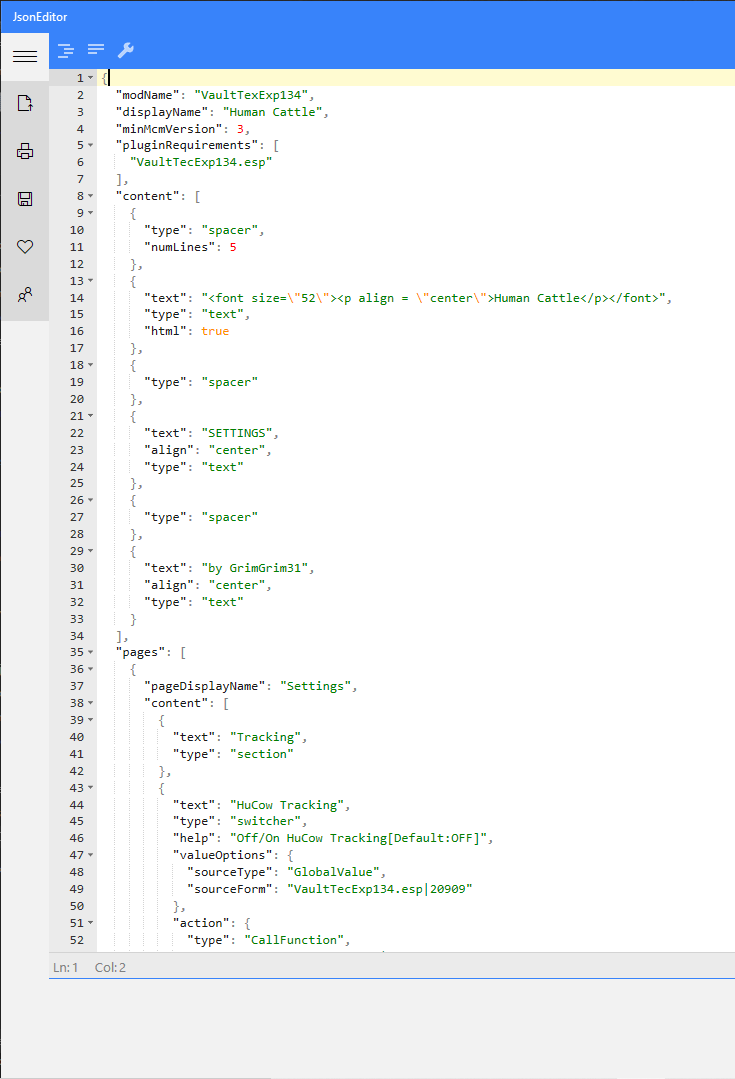
Task: Click line number 22 in the gutter
Action: click(77, 433)
